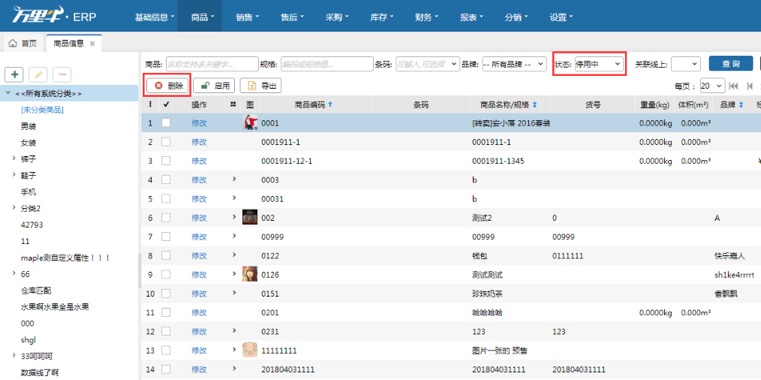The height and width of the screenshot is (380, 761).
Task: Expand row 0003 sub-items arrow
Action: point(233,179)
